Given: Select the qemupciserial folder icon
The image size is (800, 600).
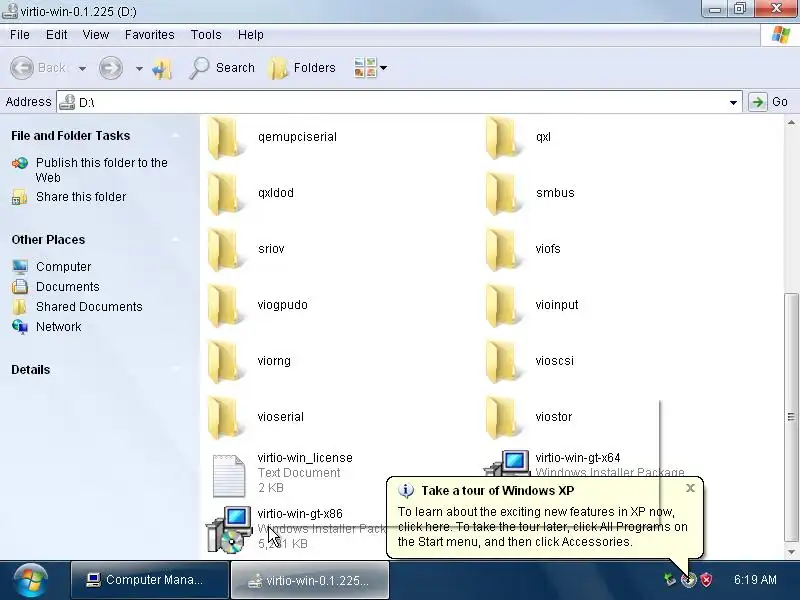Looking at the screenshot, I should [x=224, y=138].
